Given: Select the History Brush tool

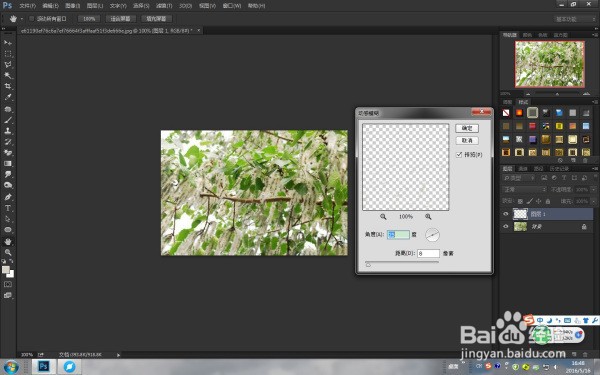Looking at the screenshot, I should tap(8, 142).
